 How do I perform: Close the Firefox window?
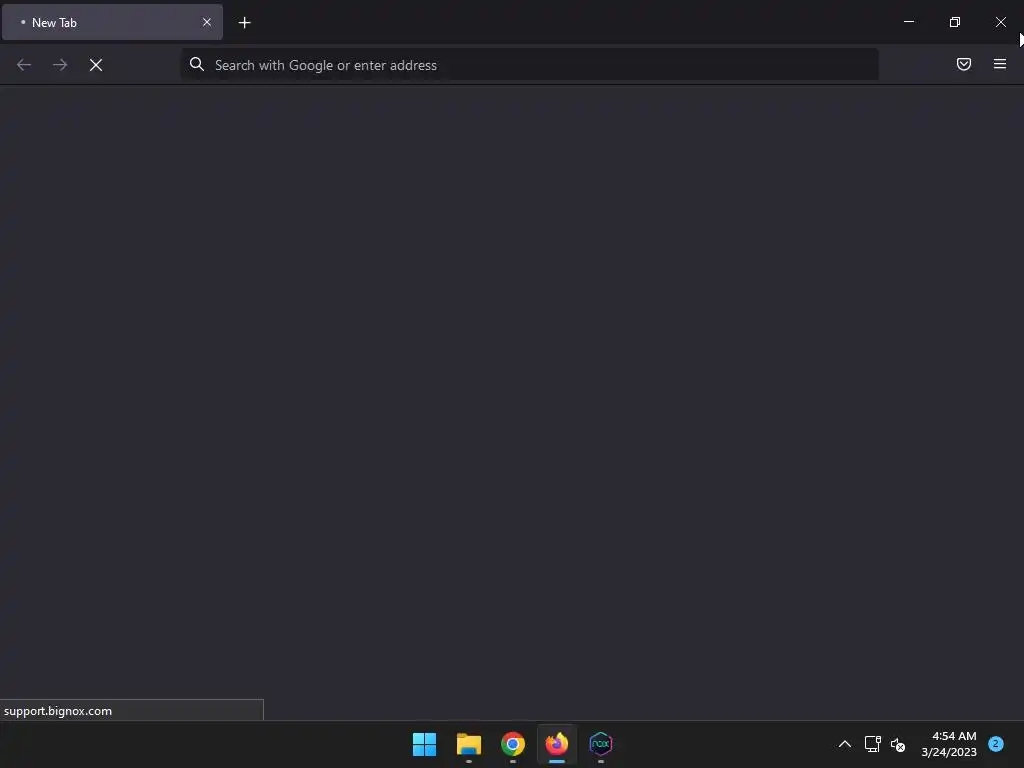coord(1000,22)
